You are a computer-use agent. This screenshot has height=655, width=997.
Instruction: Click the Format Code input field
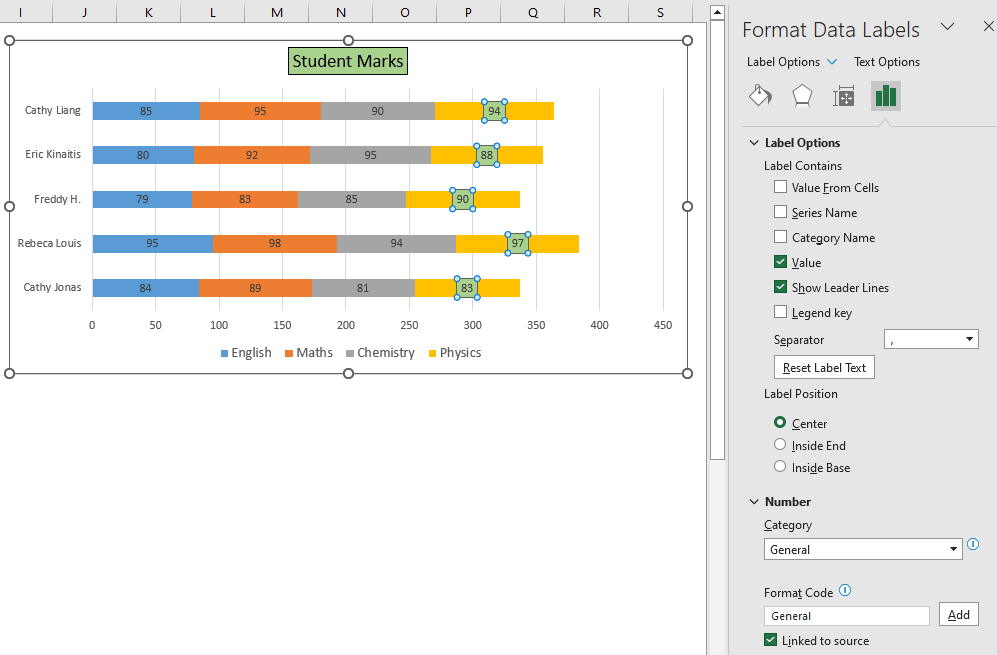coord(846,616)
